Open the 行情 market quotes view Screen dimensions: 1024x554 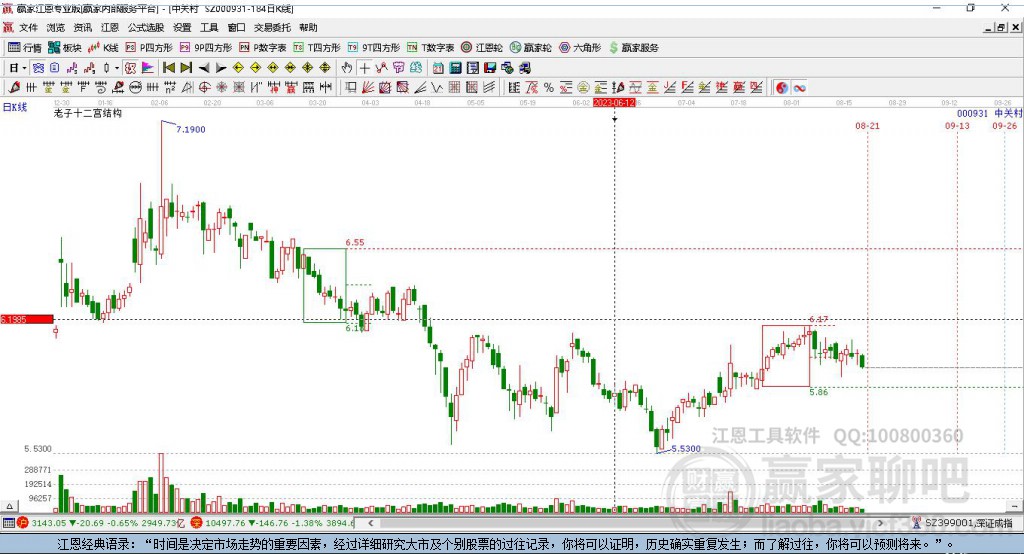[x=24, y=48]
